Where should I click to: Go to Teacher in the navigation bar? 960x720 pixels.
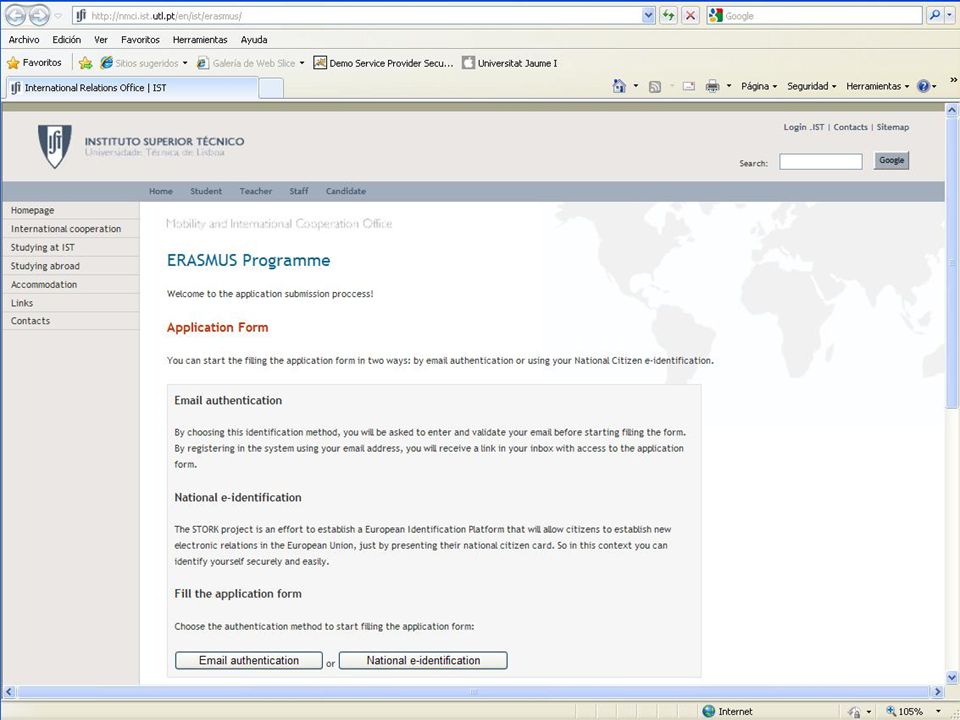[255, 191]
